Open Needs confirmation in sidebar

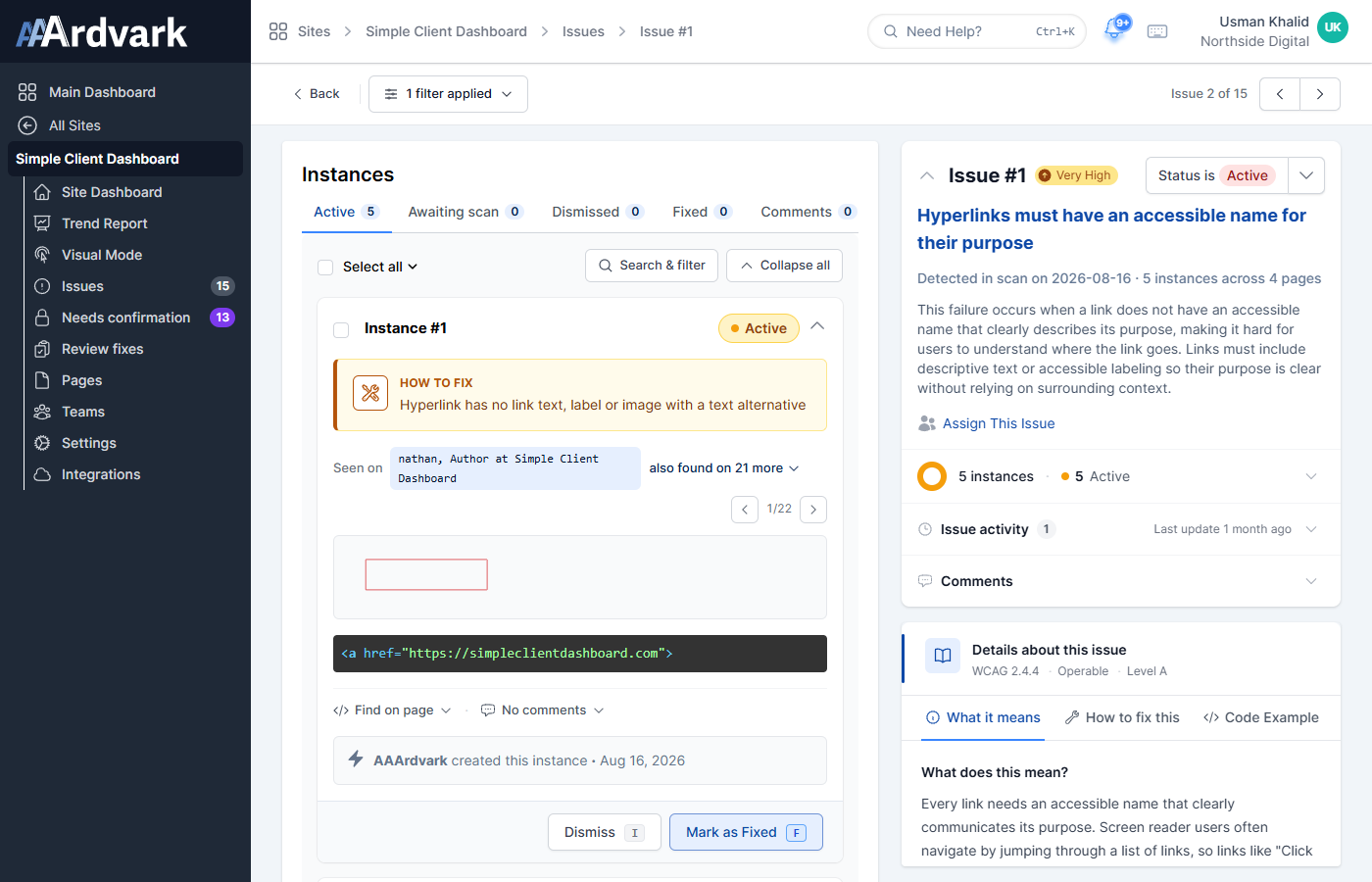pos(133,318)
